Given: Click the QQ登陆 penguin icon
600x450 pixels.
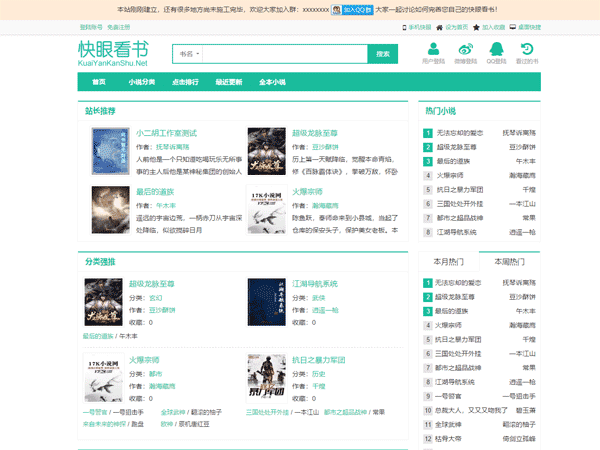Looking at the screenshot, I should pyautogui.click(x=496, y=50).
